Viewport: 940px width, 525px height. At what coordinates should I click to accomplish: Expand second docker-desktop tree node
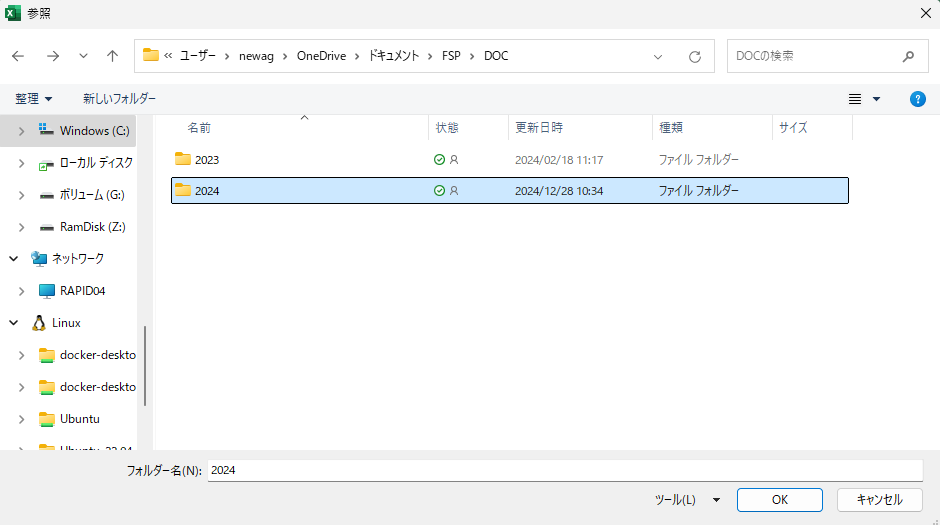(x=21, y=387)
